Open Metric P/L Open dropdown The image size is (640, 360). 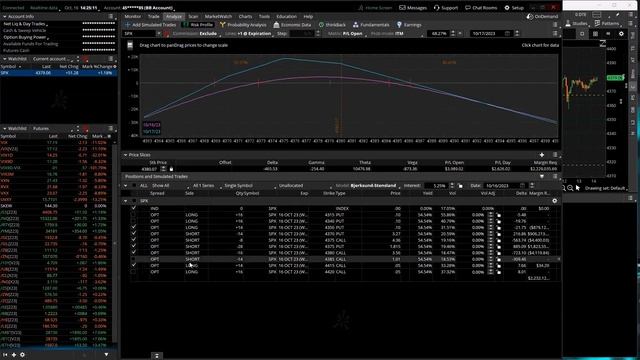[x=347, y=33]
